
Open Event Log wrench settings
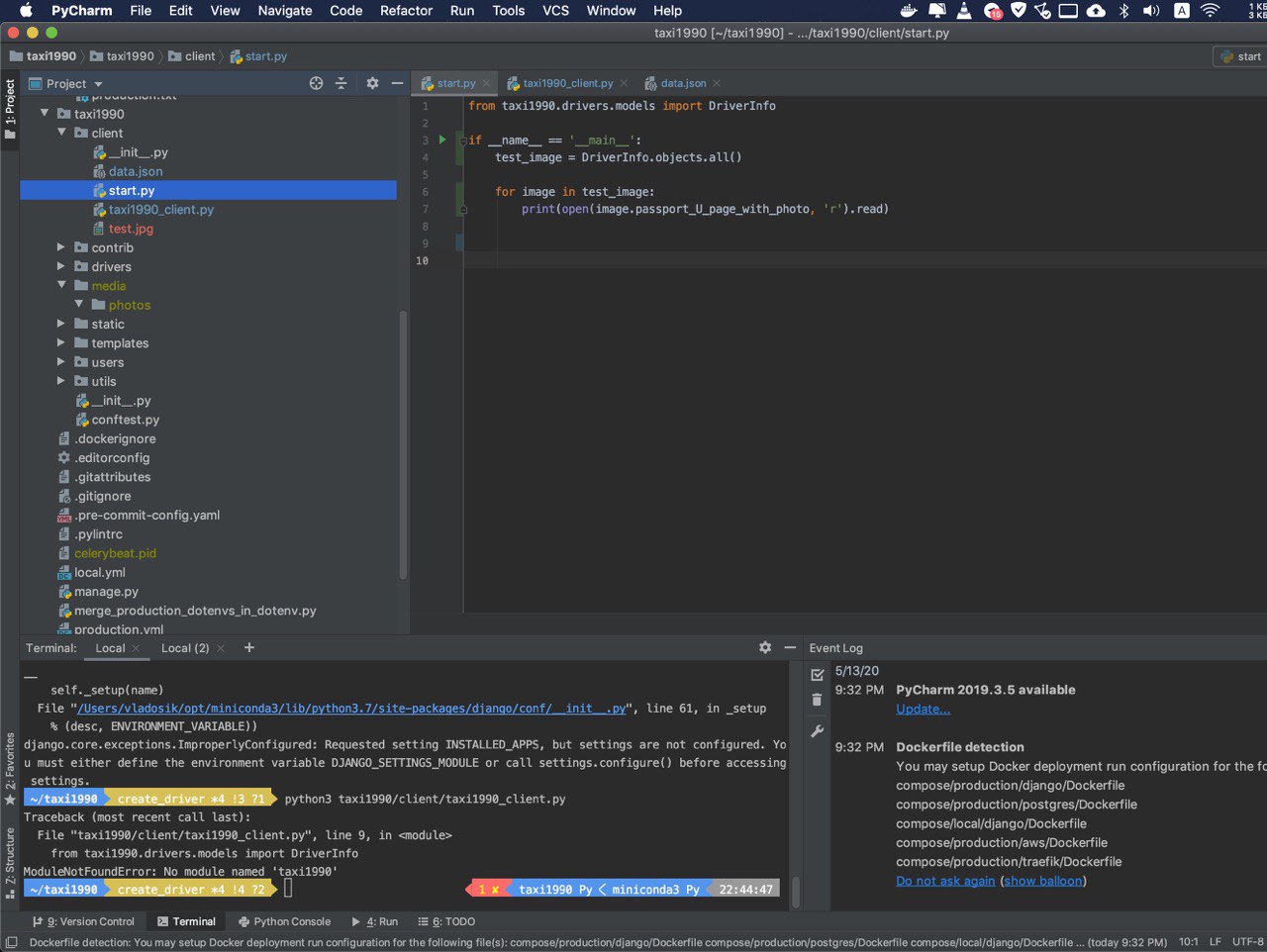coord(818,731)
